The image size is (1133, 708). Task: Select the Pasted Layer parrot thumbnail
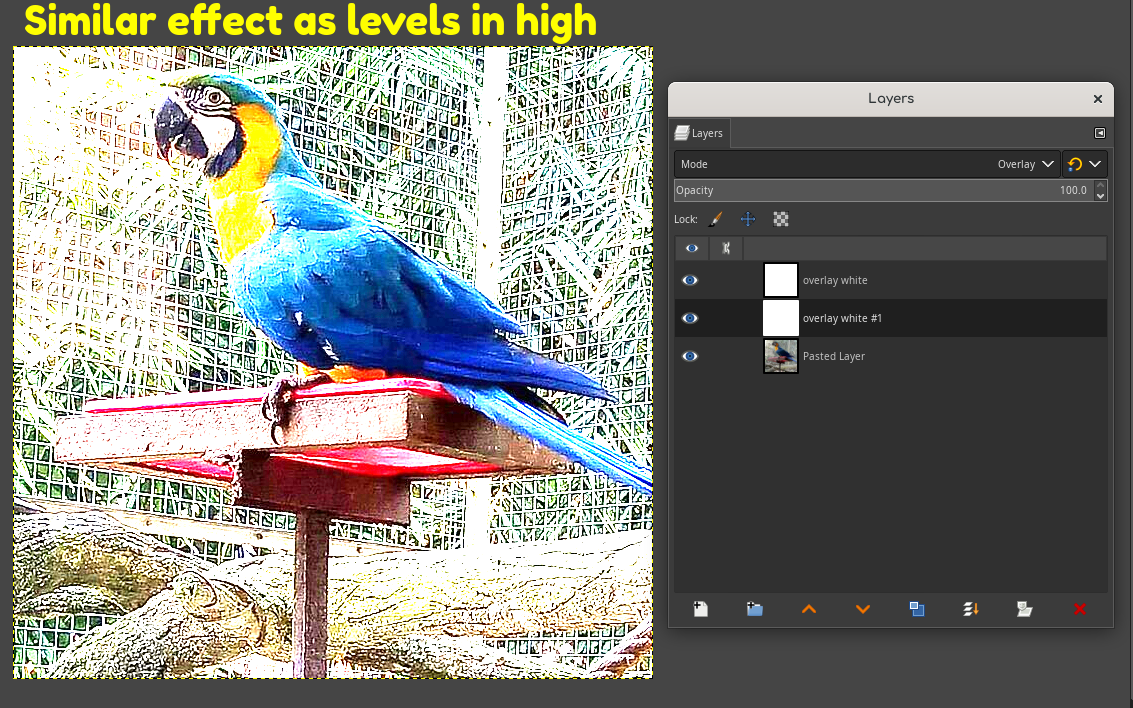tap(780, 356)
